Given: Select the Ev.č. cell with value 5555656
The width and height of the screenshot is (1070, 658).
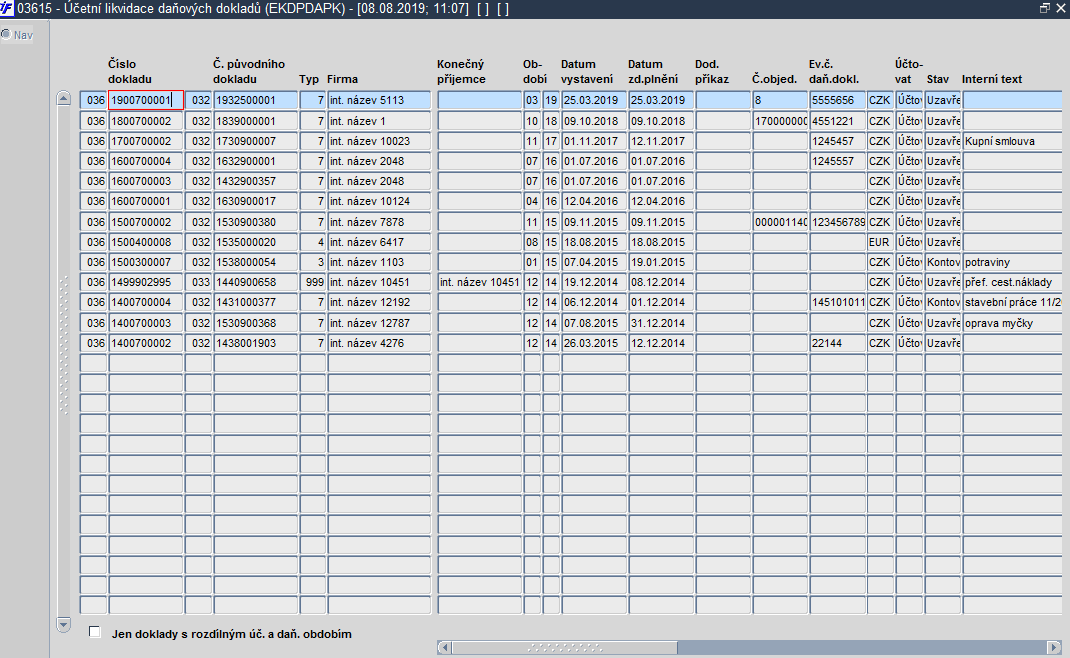Looking at the screenshot, I should tap(837, 100).
